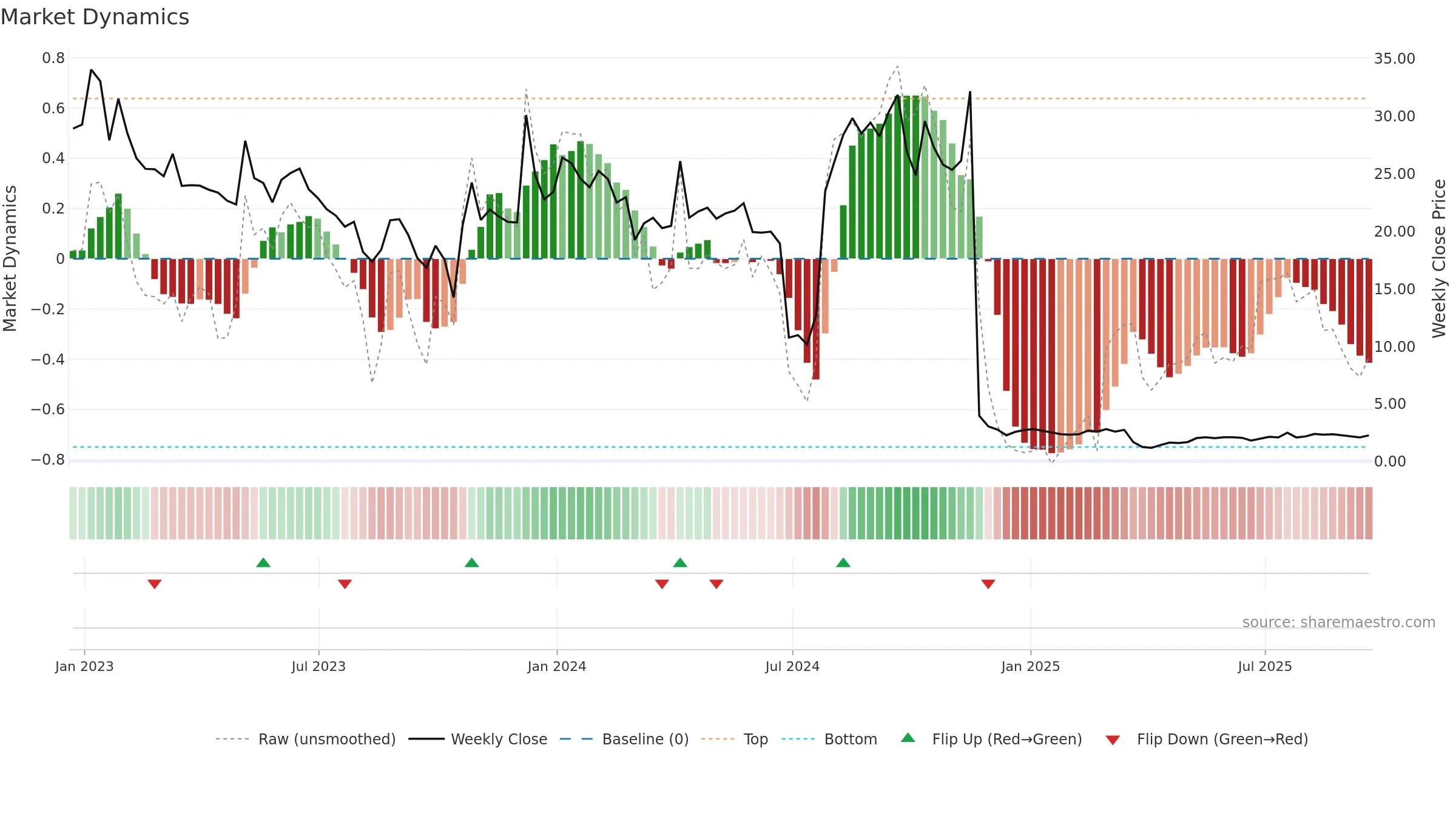Click the Jul 2023 x-axis label
This screenshot has width=1456, height=819.
coord(318,666)
